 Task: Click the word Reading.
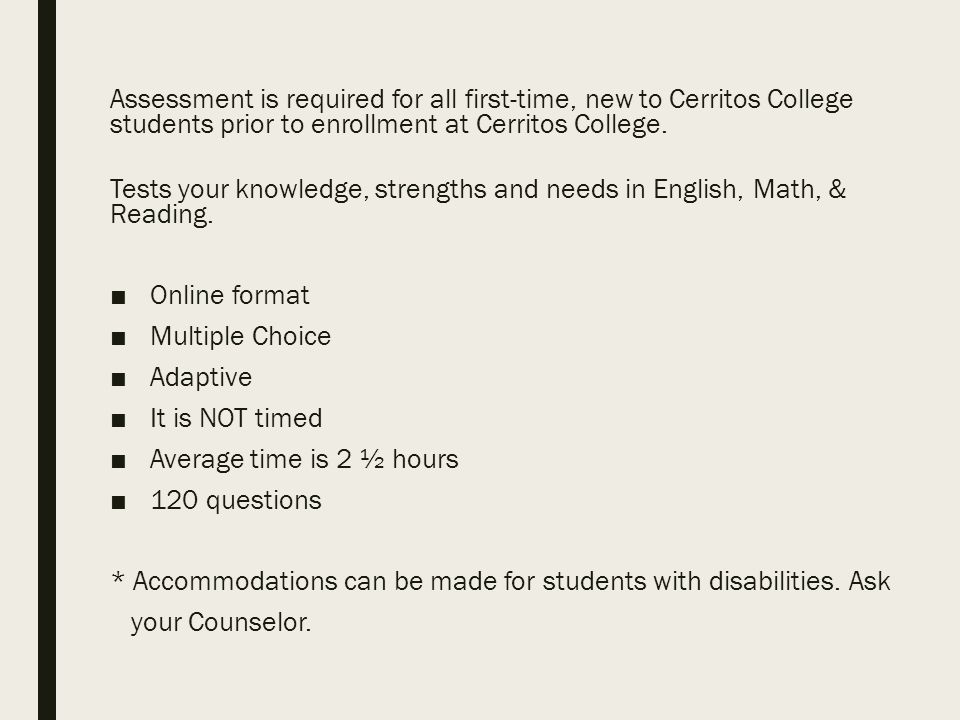pyautogui.click(x=162, y=215)
